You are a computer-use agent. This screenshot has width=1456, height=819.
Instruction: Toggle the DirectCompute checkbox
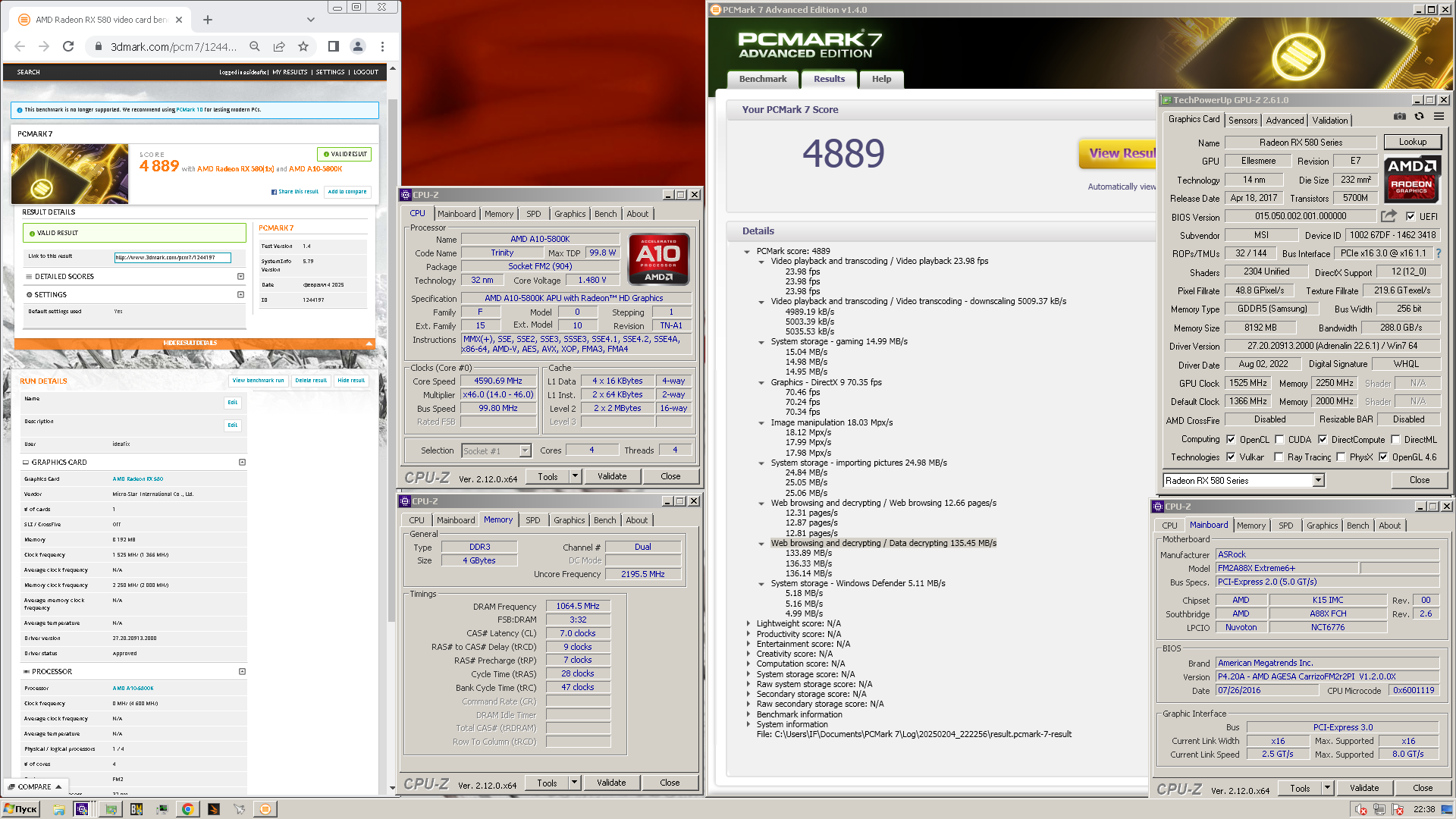coord(1322,440)
